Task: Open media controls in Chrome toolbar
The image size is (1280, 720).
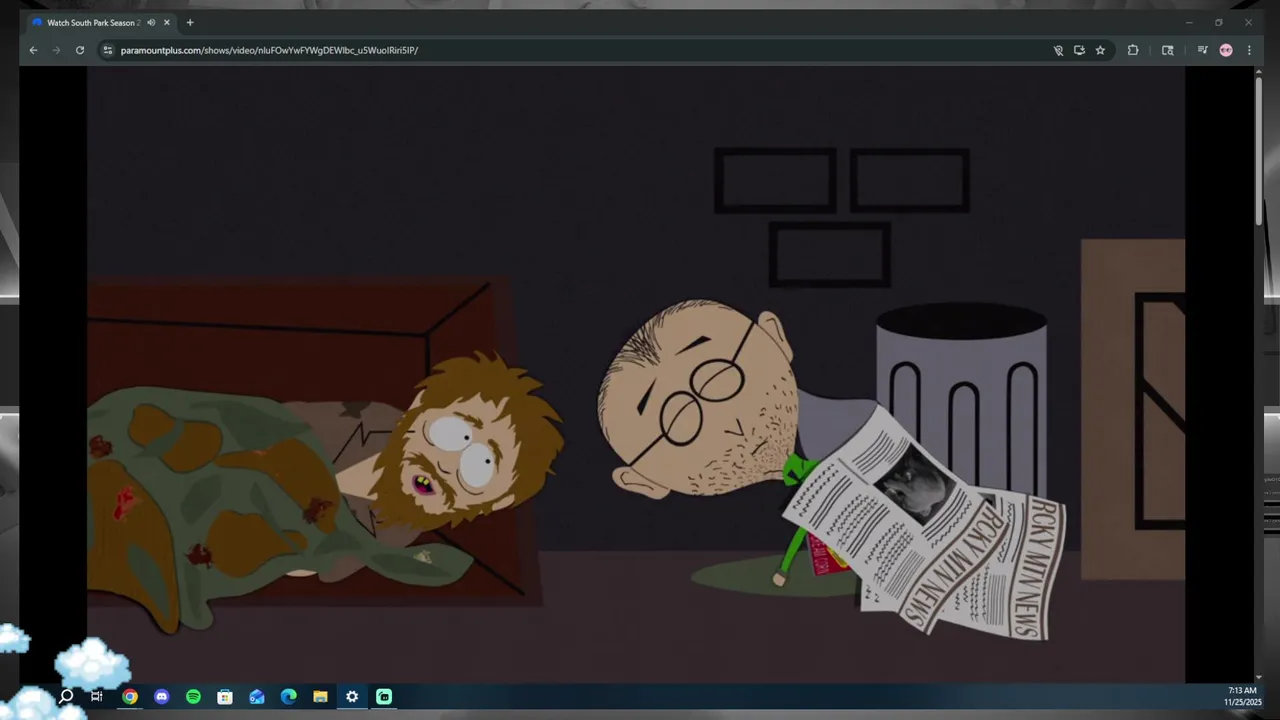Action: 1202,50
